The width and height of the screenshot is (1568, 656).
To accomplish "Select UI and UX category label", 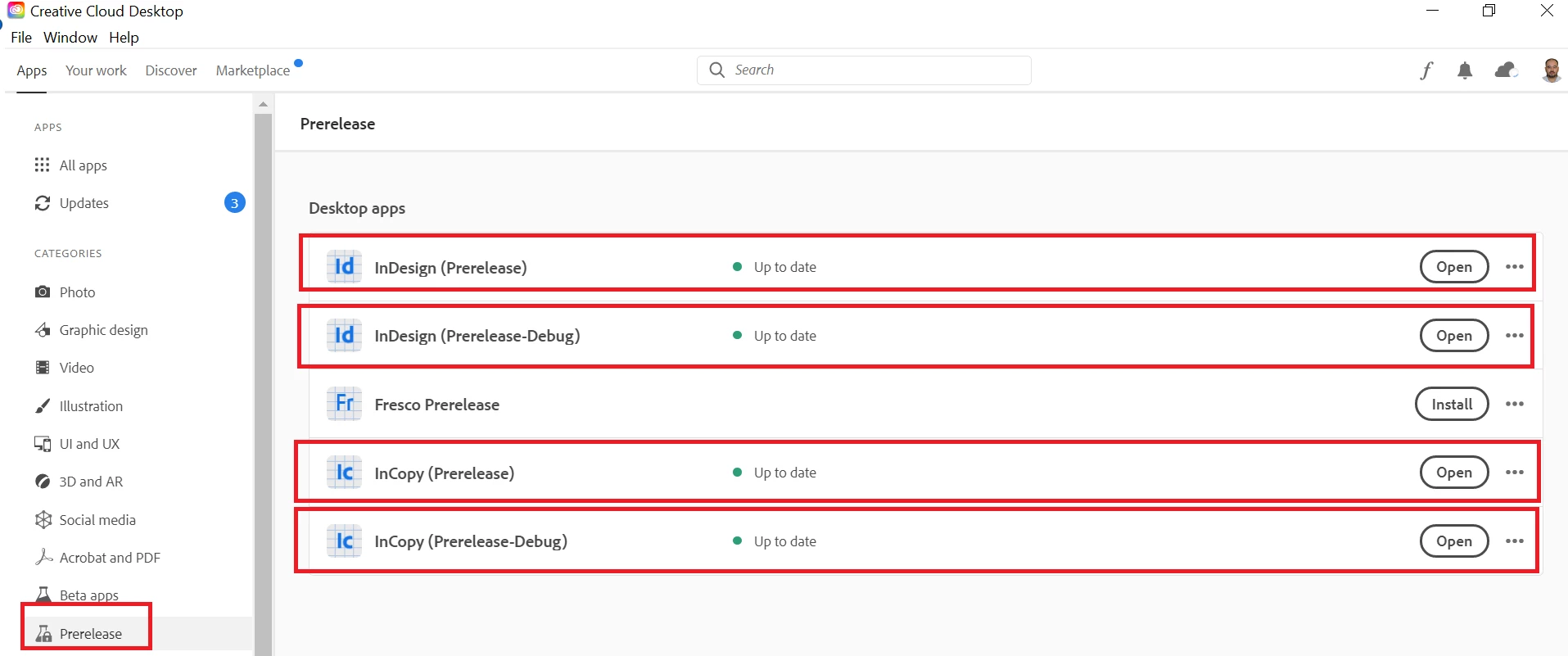I will (x=89, y=444).
